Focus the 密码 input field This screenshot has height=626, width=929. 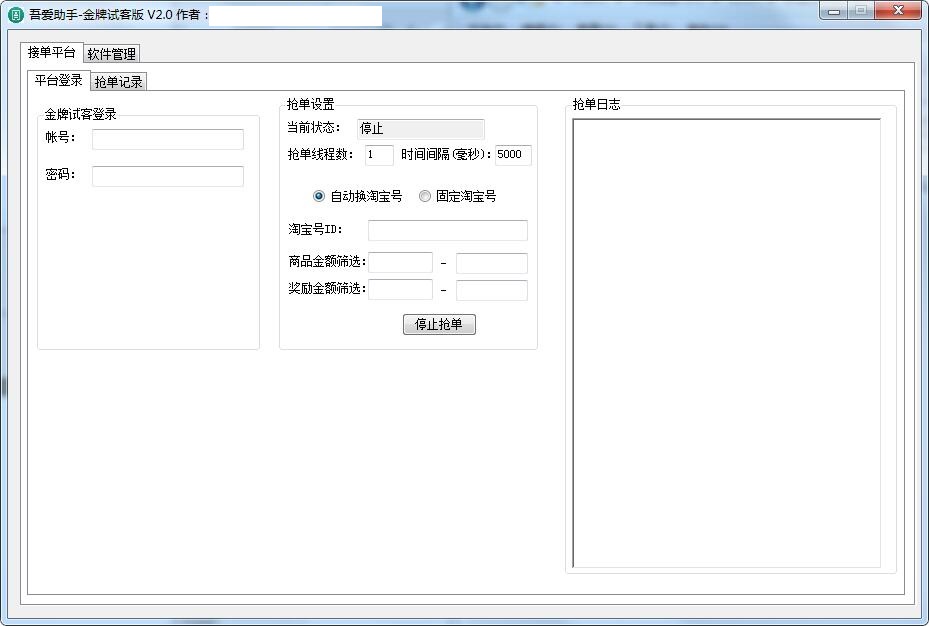(168, 176)
